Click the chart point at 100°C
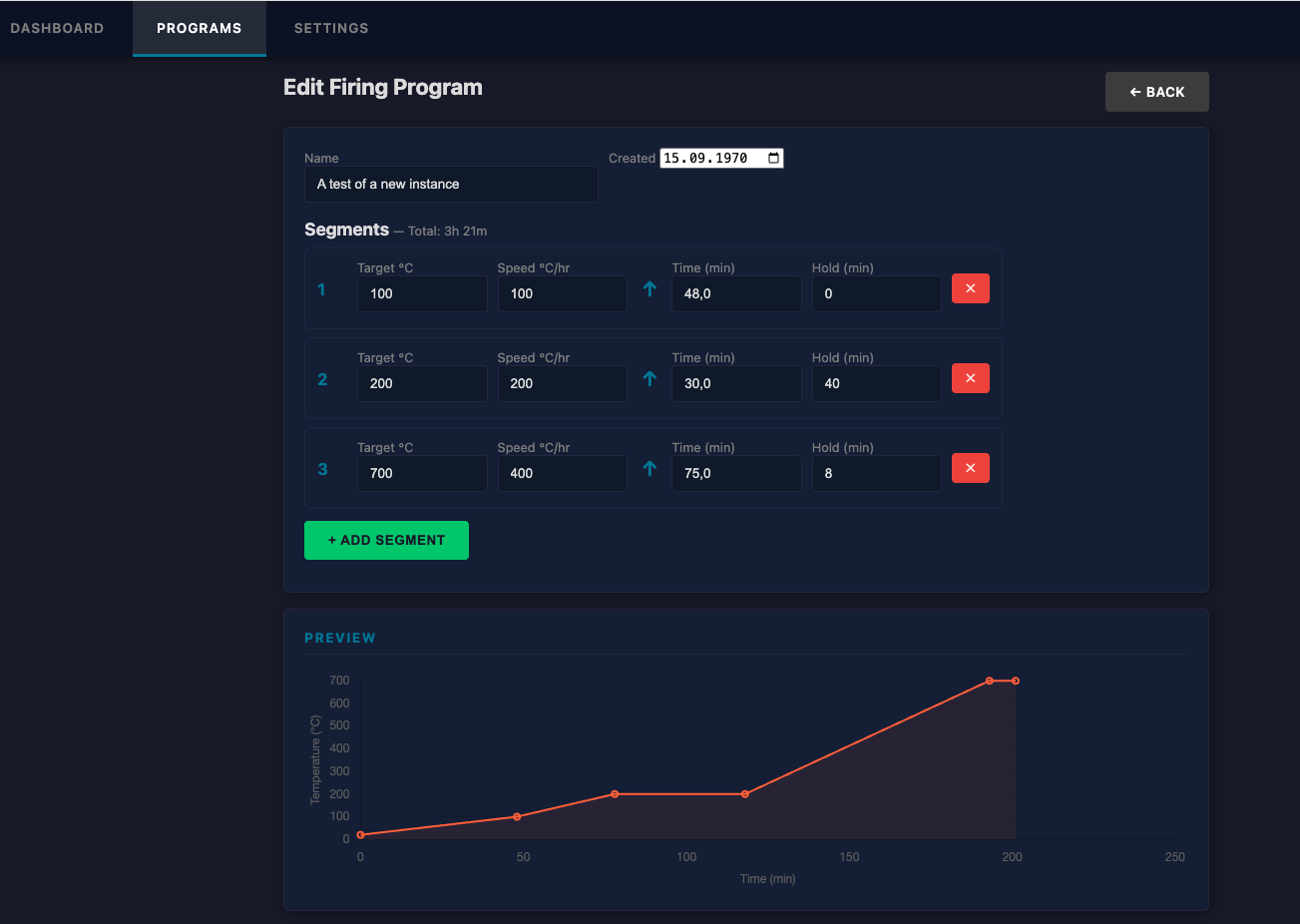The image size is (1300, 924). tap(517, 816)
